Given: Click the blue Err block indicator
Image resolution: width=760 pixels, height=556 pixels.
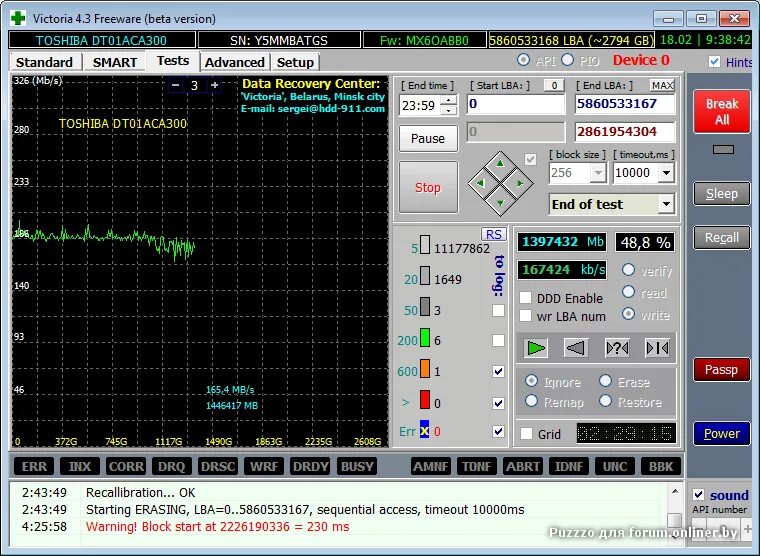Looking at the screenshot, I should (425, 429).
